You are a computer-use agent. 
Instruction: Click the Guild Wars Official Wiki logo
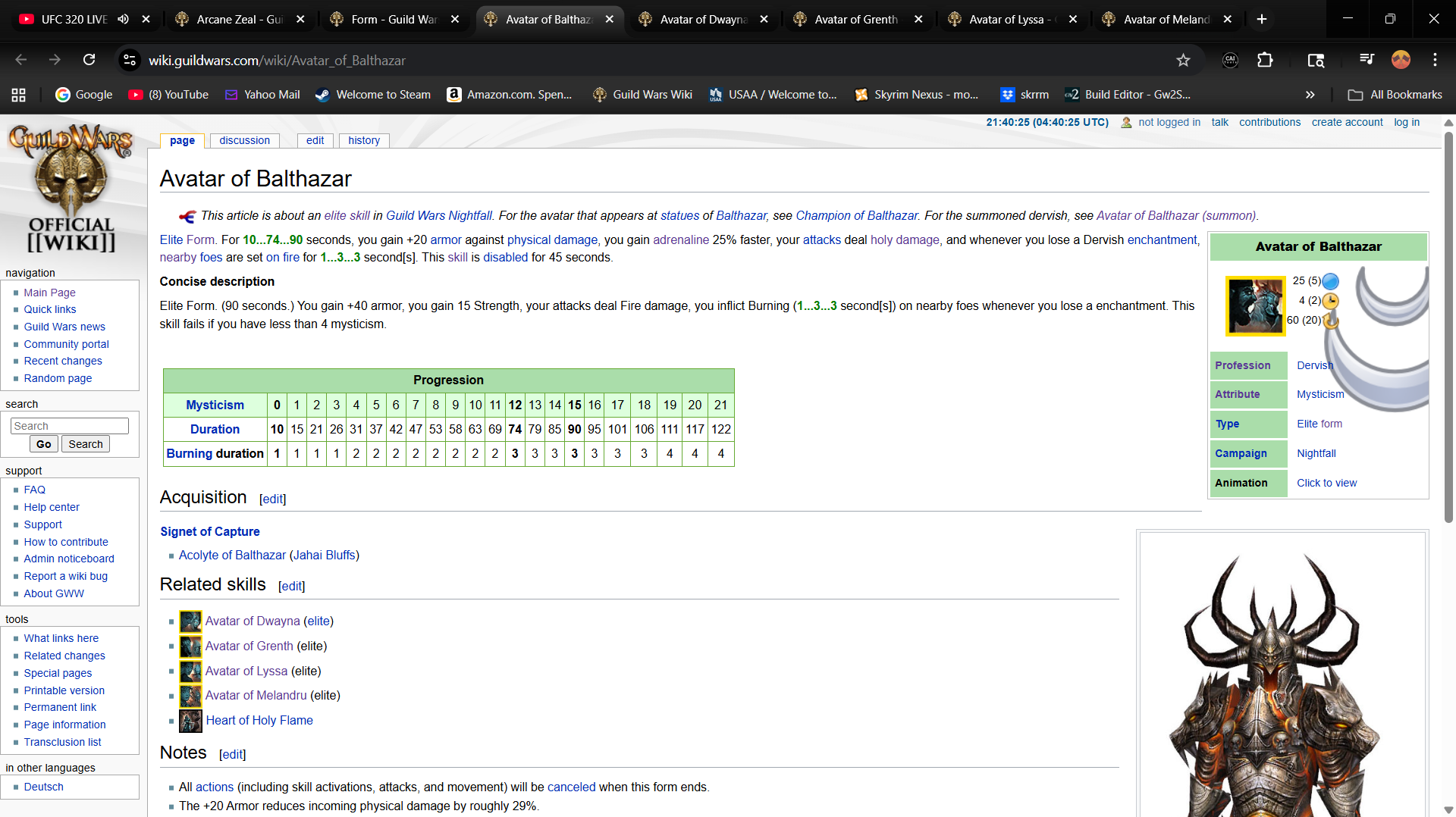[x=71, y=187]
